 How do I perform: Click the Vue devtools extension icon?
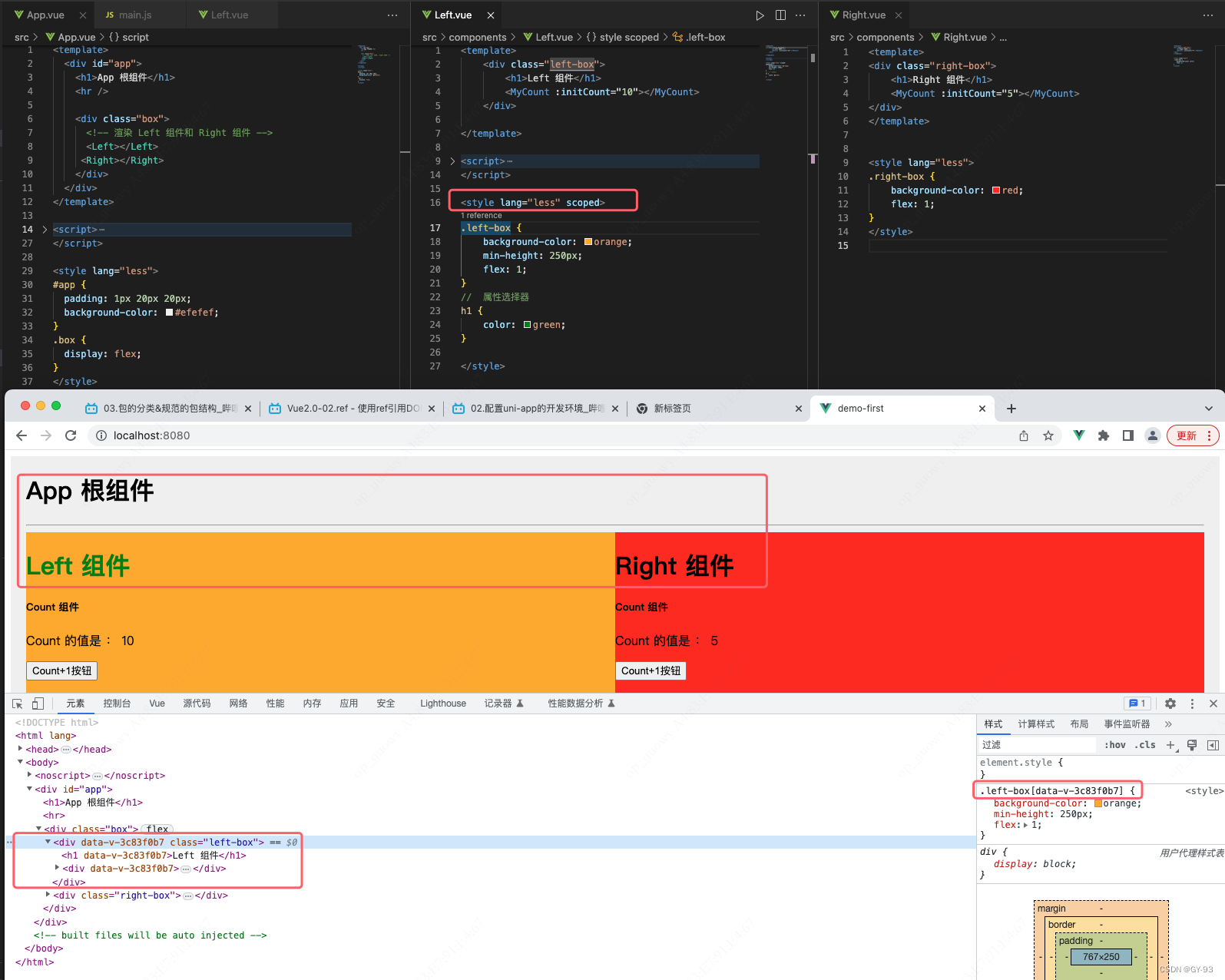[x=1079, y=435]
